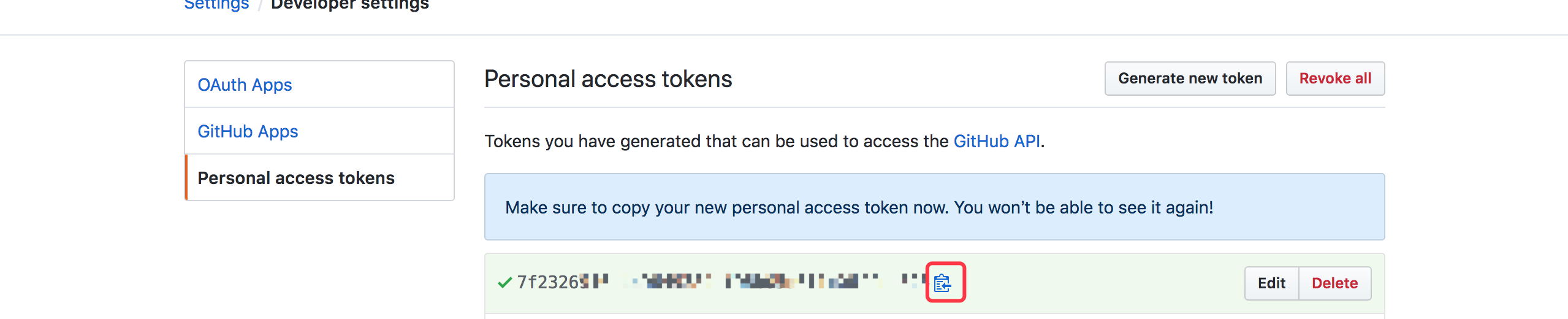Image resolution: width=1568 pixels, height=319 pixels.
Task: Click the green checkmark beside the token
Action: tap(504, 283)
